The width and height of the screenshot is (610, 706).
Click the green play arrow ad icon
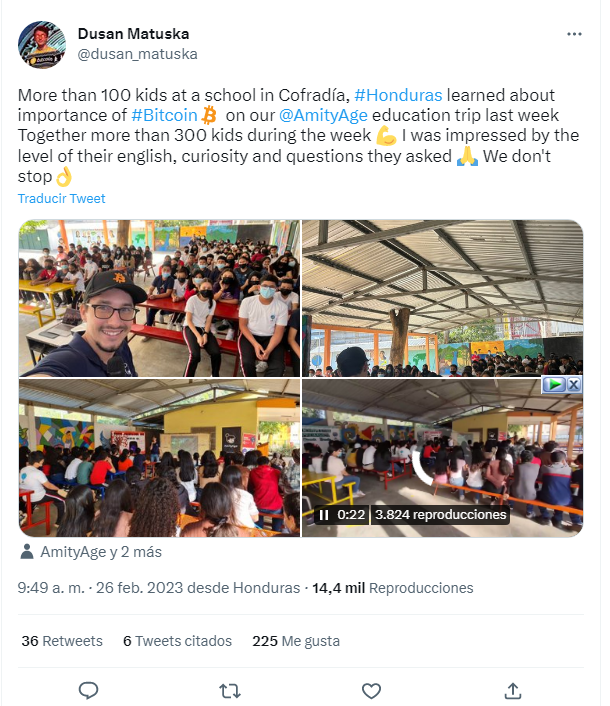[554, 385]
